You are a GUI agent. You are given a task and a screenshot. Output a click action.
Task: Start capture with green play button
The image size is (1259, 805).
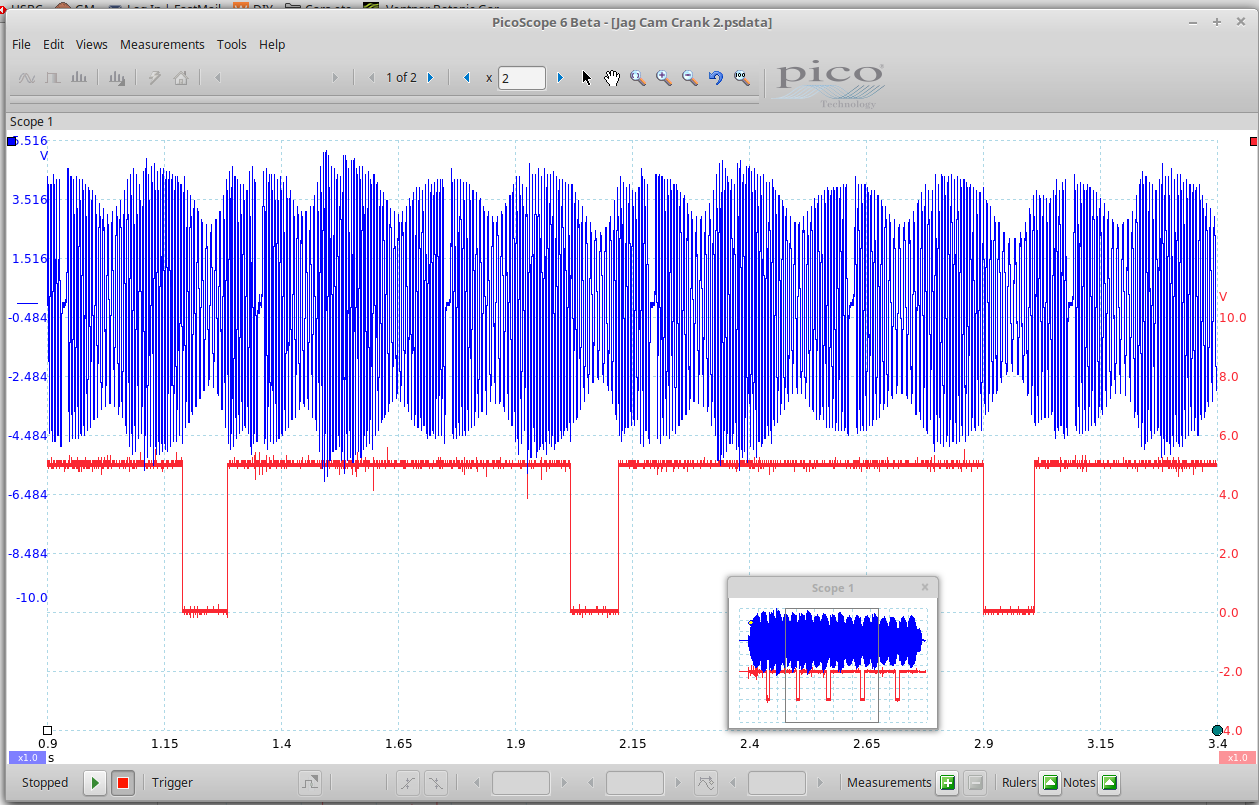click(95, 783)
